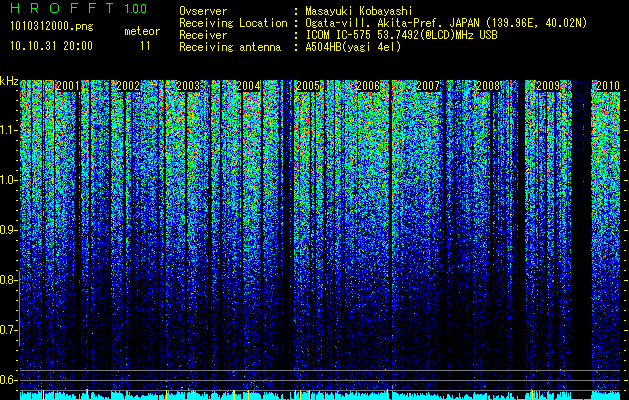Image resolution: width=629 pixels, height=400 pixels.
Task: Click the 2007 time marker
Action: [x=428, y=86]
